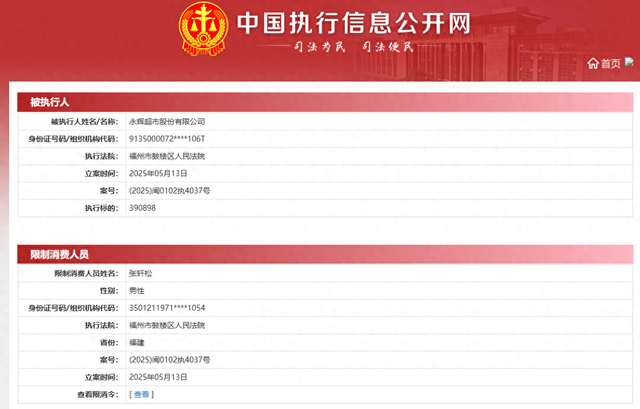This screenshot has width=640, height=409.
Task: Click the 查看限消令 label
Action: click(98, 394)
